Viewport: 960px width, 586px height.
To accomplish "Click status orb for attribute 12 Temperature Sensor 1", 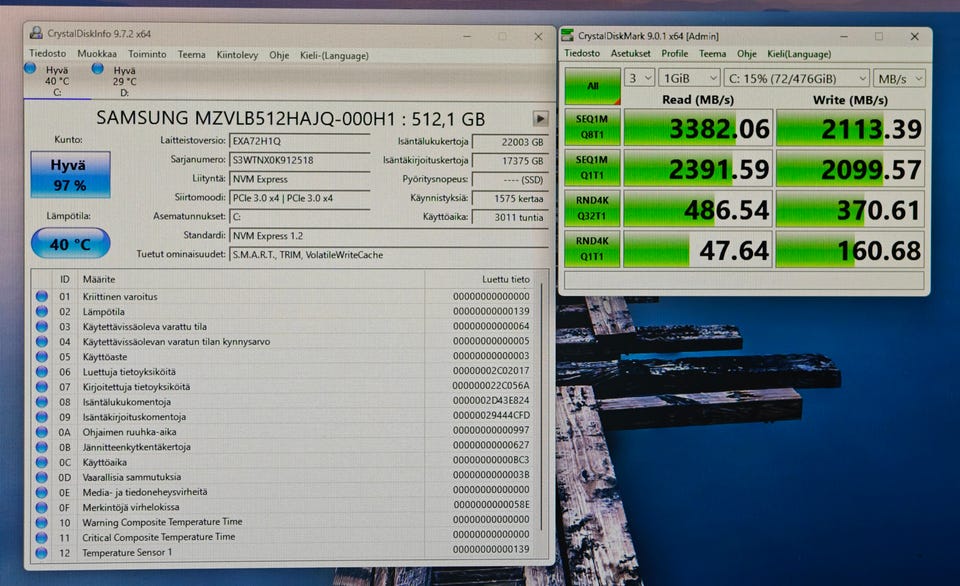I will [x=42, y=551].
